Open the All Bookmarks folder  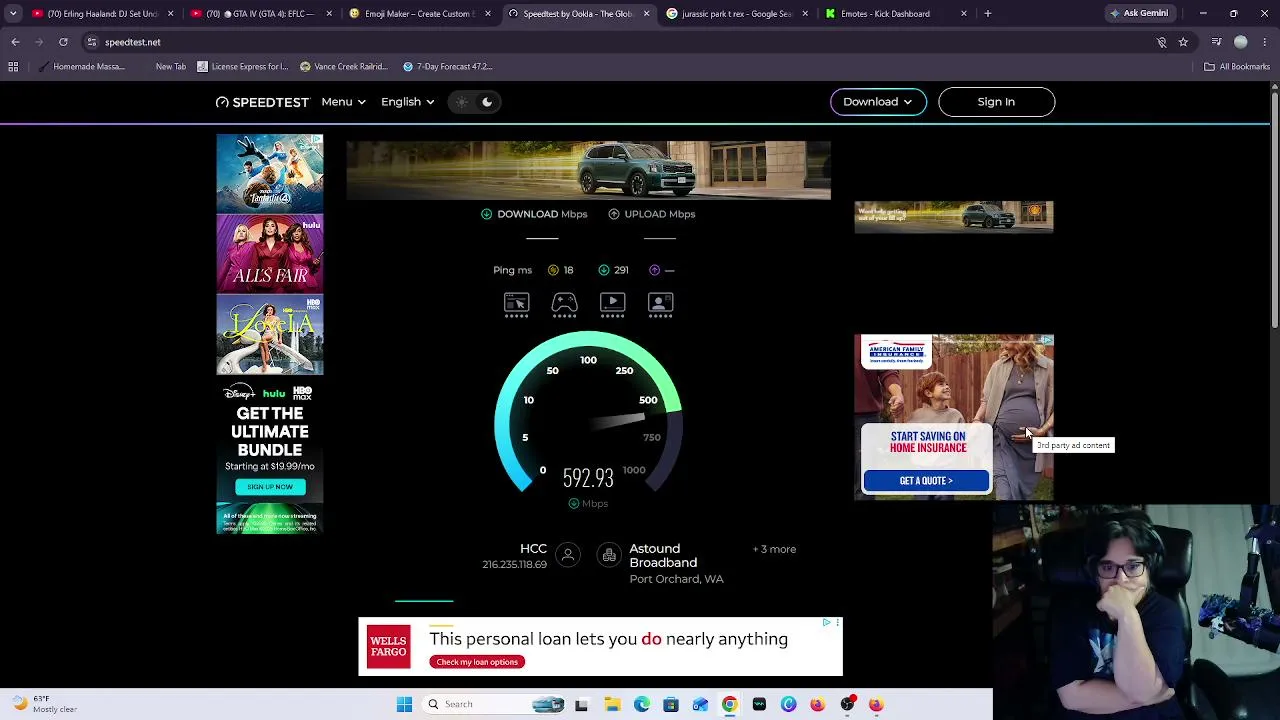coord(1237,67)
